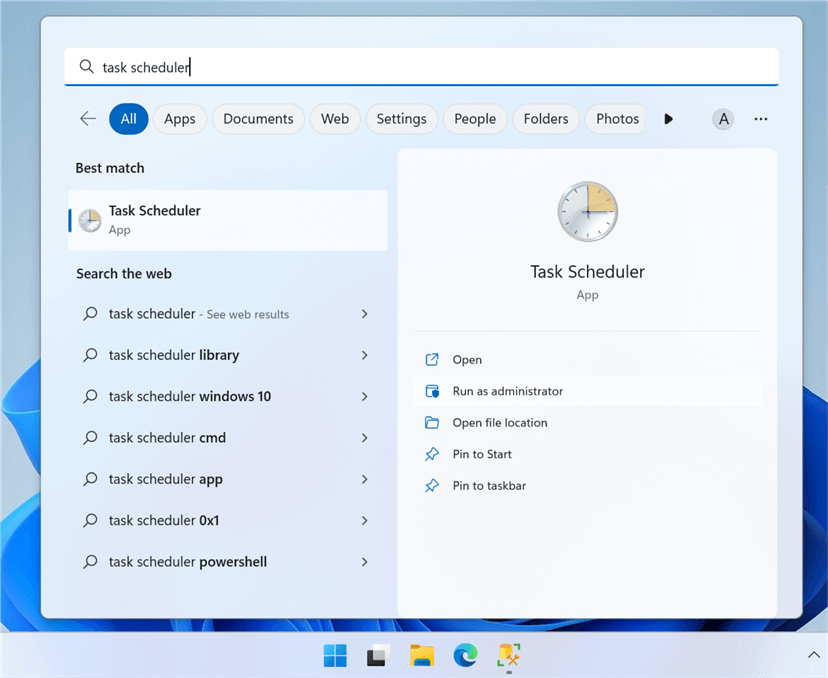Click the Pin to Start pin icon
This screenshot has height=678, width=828.
(x=432, y=454)
